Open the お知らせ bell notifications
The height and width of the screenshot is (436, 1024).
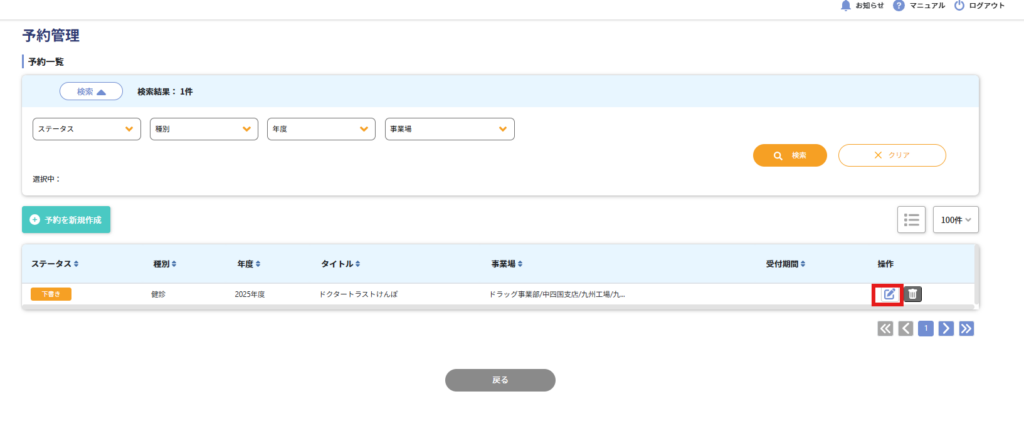(x=846, y=6)
